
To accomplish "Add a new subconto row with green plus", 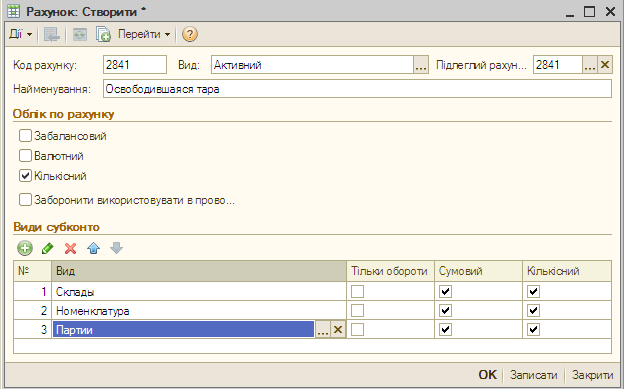I will [x=25, y=248].
